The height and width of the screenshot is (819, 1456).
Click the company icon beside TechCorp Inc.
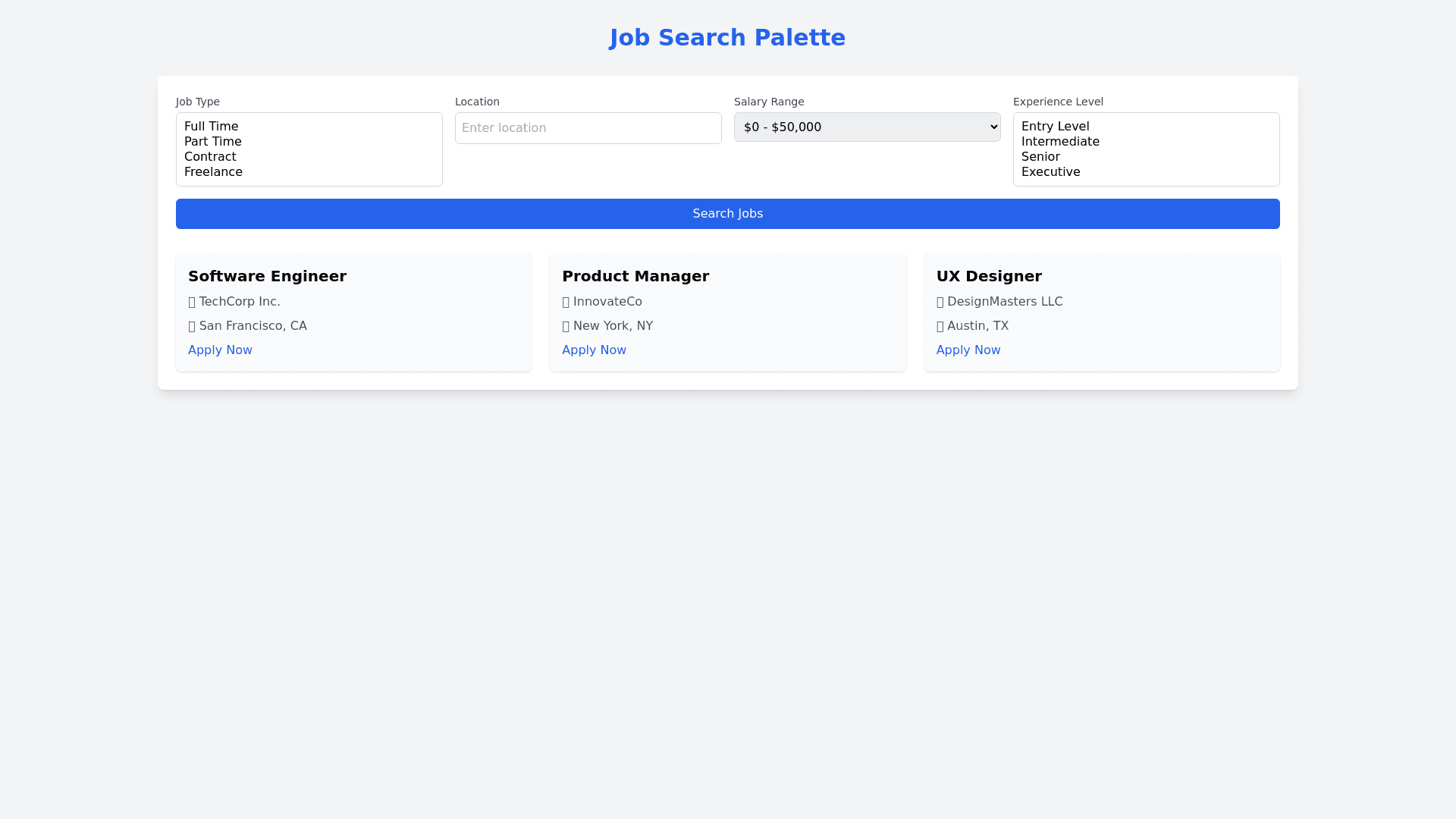(x=192, y=303)
